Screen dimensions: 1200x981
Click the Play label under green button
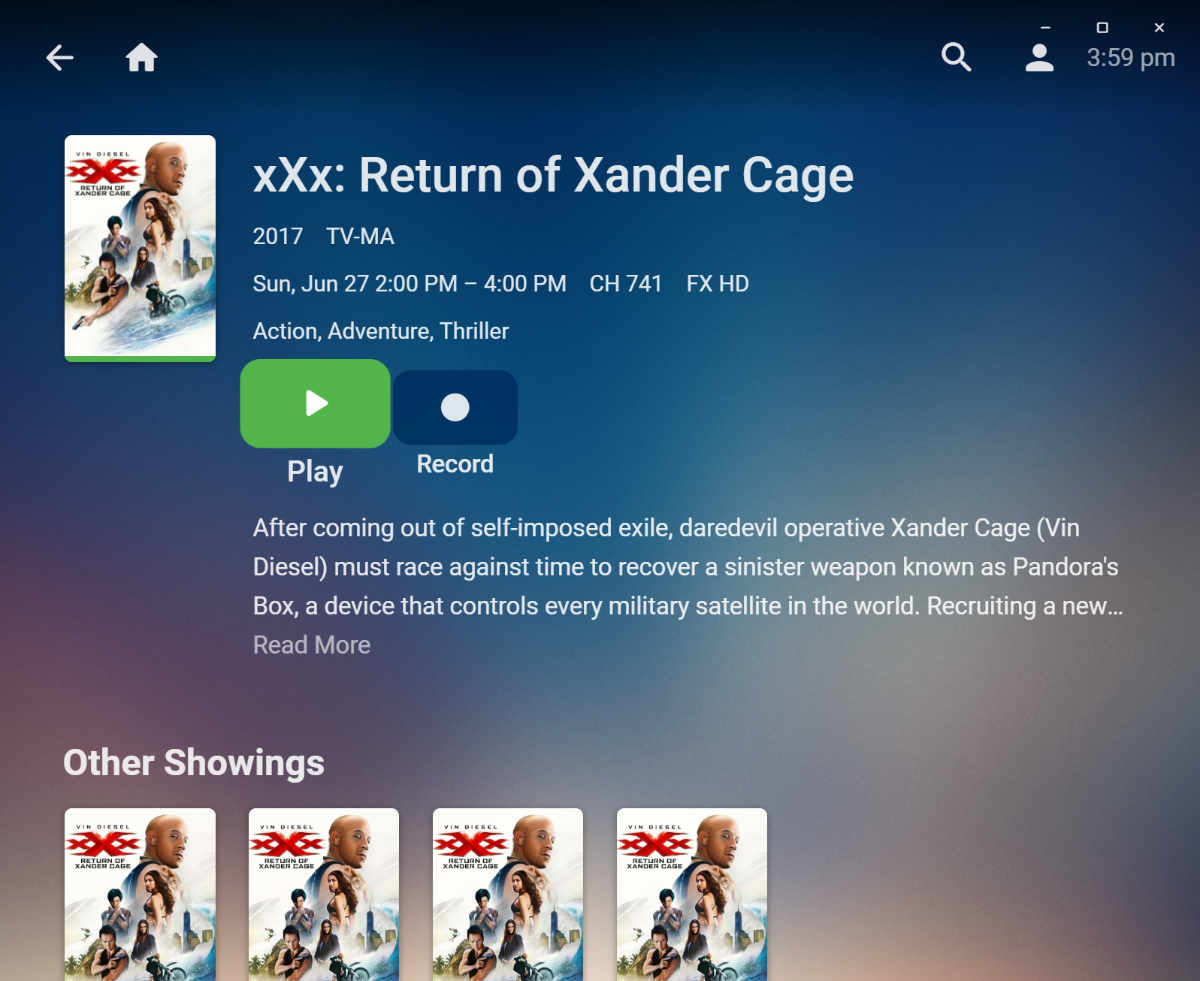pyautogui.click(x=315, y=471)
